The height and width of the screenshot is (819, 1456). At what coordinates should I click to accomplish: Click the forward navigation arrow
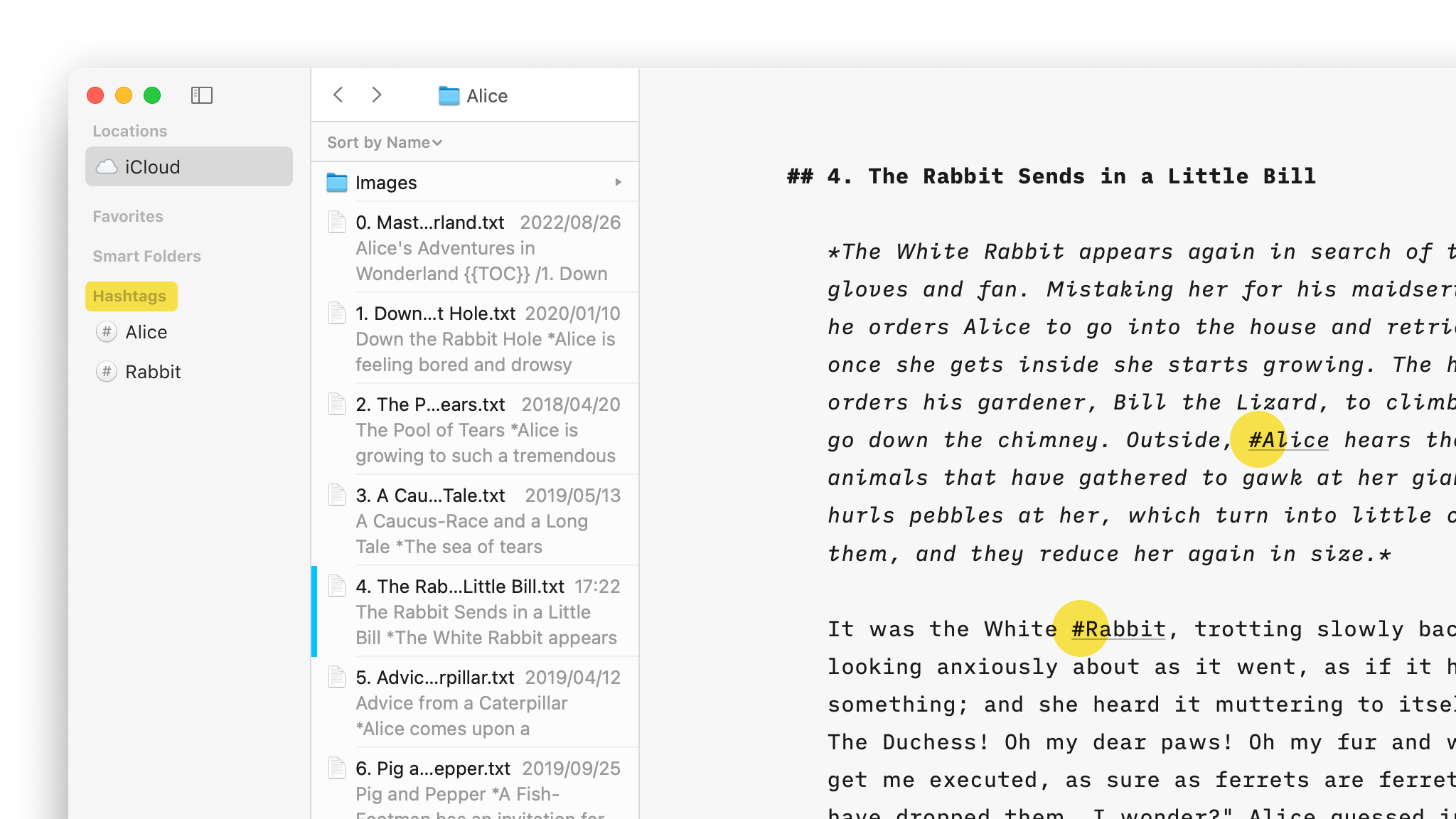[377, 95]
